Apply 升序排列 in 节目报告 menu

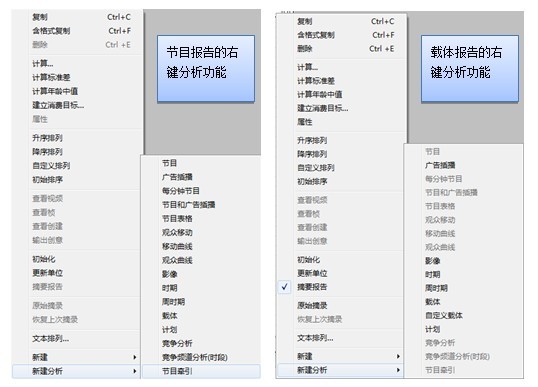(47, 138)
